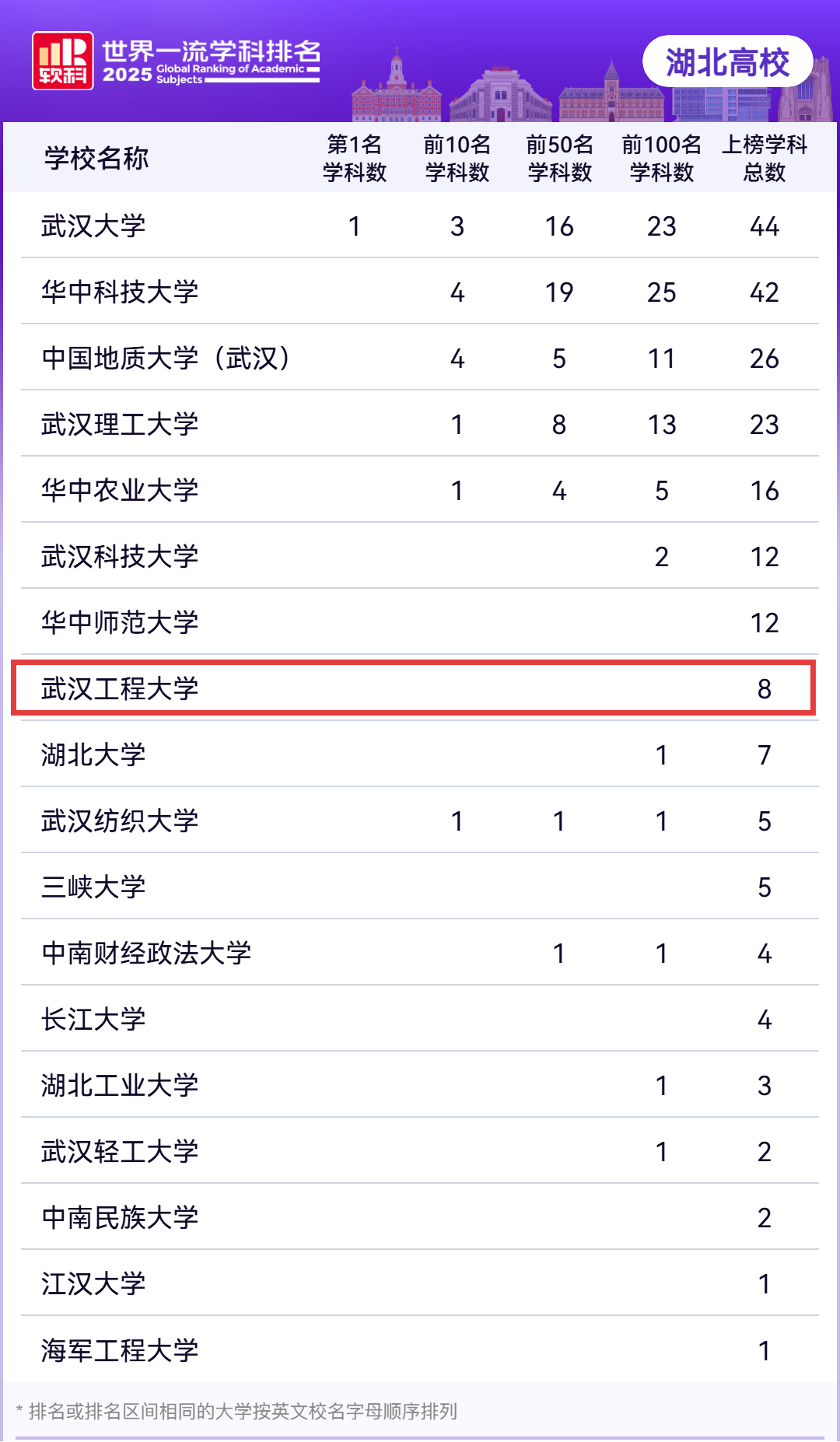Click the total 8 in highlighted row
840x1442 pixels.
[764, 689]
